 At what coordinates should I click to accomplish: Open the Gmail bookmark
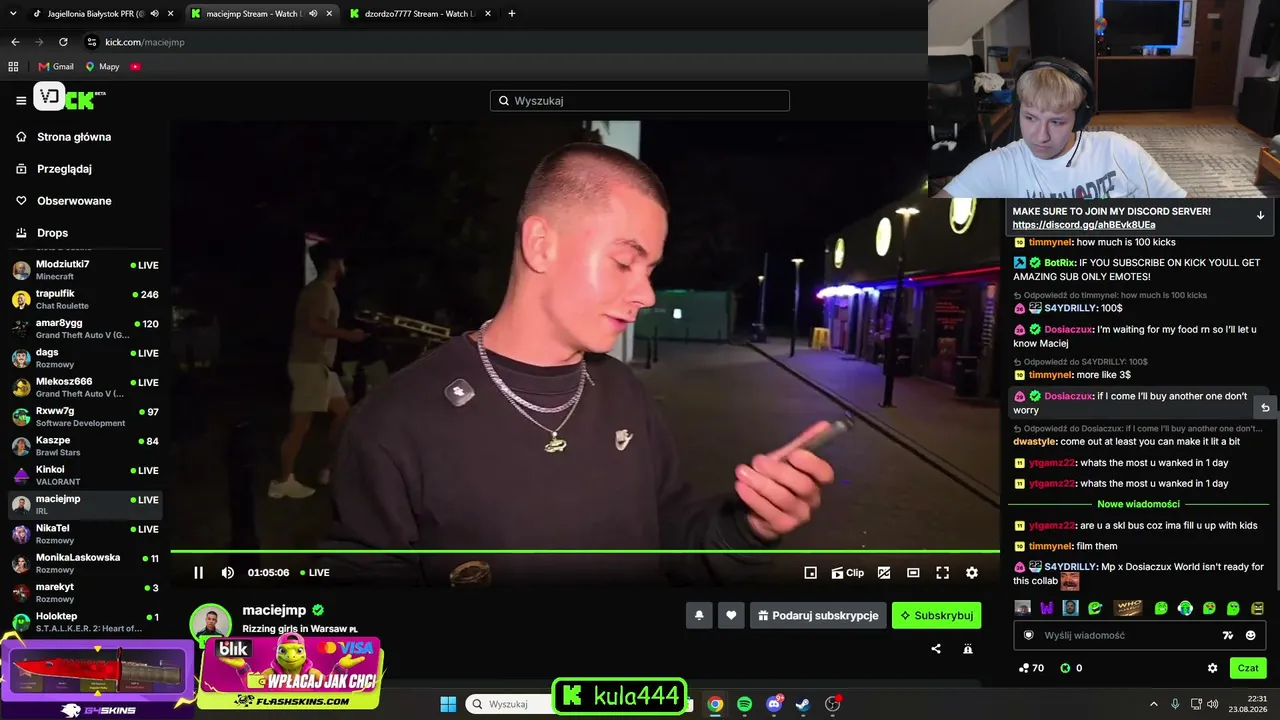pos(56,67)
